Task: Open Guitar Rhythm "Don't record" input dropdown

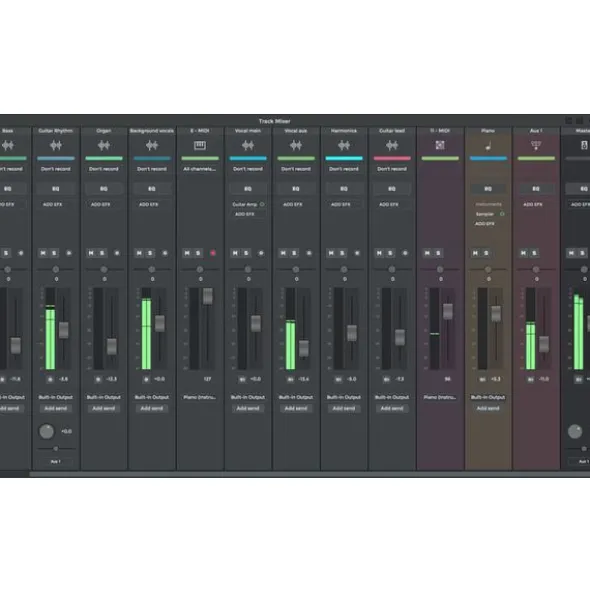Action: click(56, 169)
